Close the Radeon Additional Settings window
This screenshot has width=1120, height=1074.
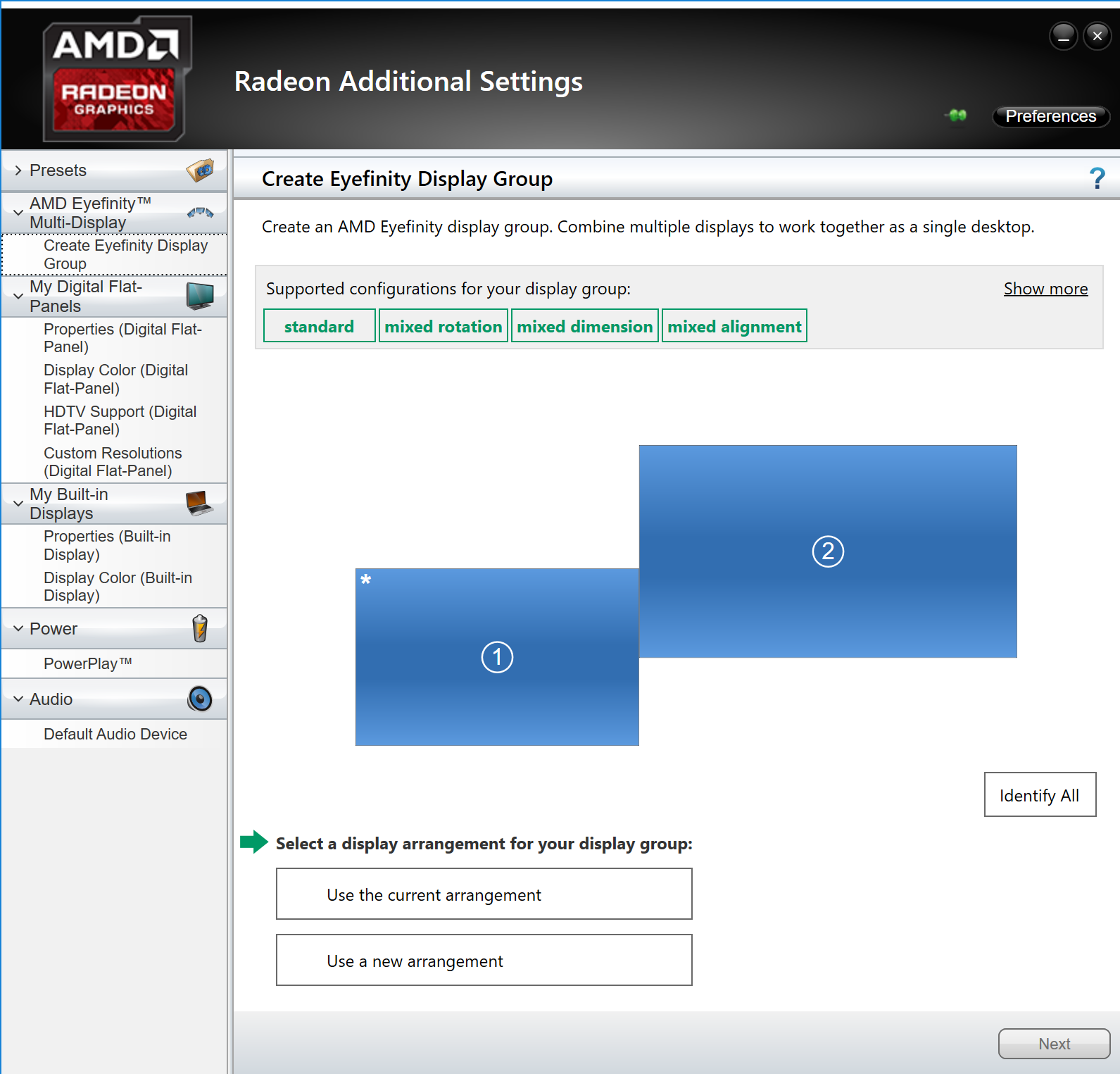pos(1097,35)
